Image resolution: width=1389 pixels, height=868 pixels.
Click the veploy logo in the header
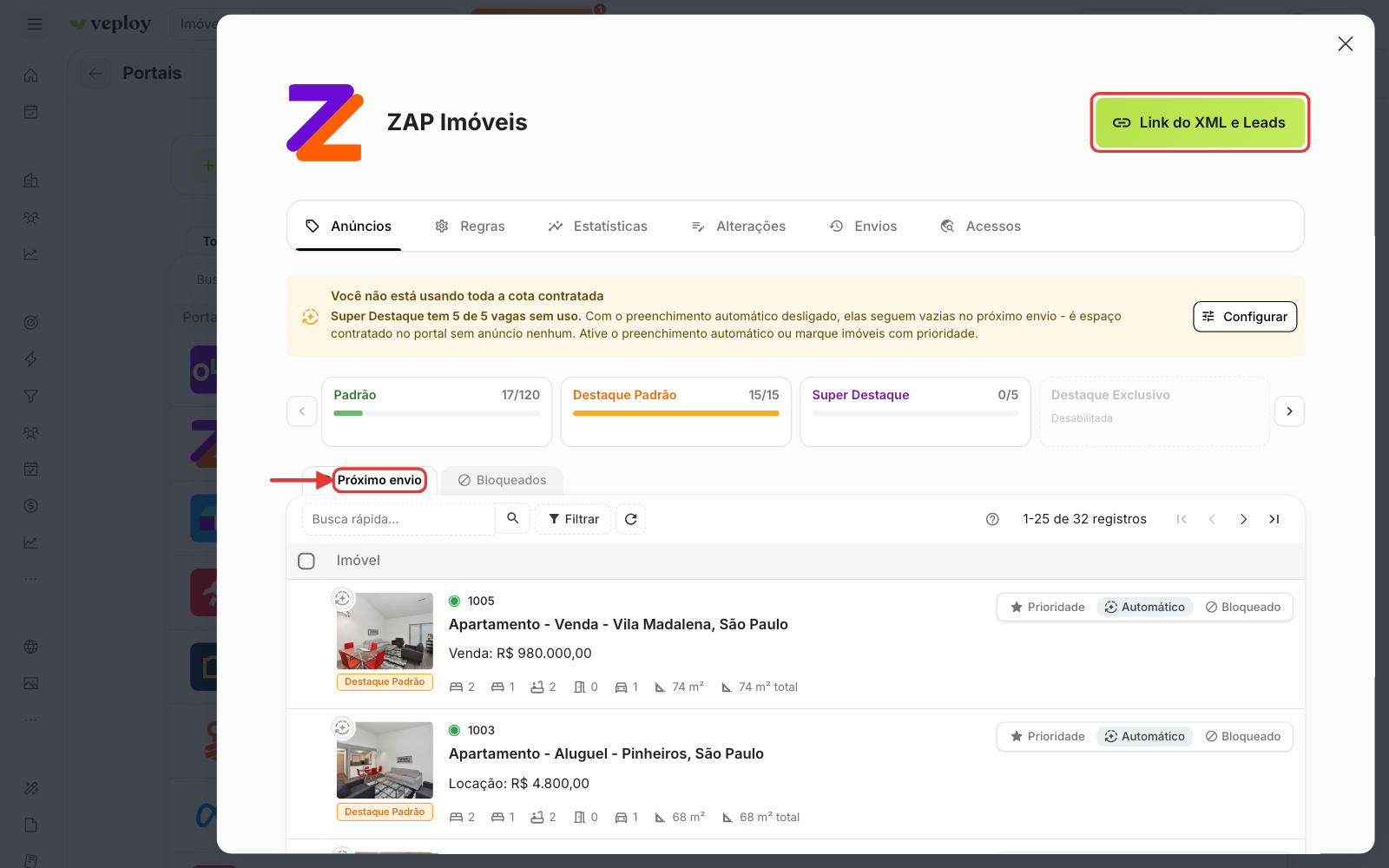pyautogui.click(x=111, y=24)
